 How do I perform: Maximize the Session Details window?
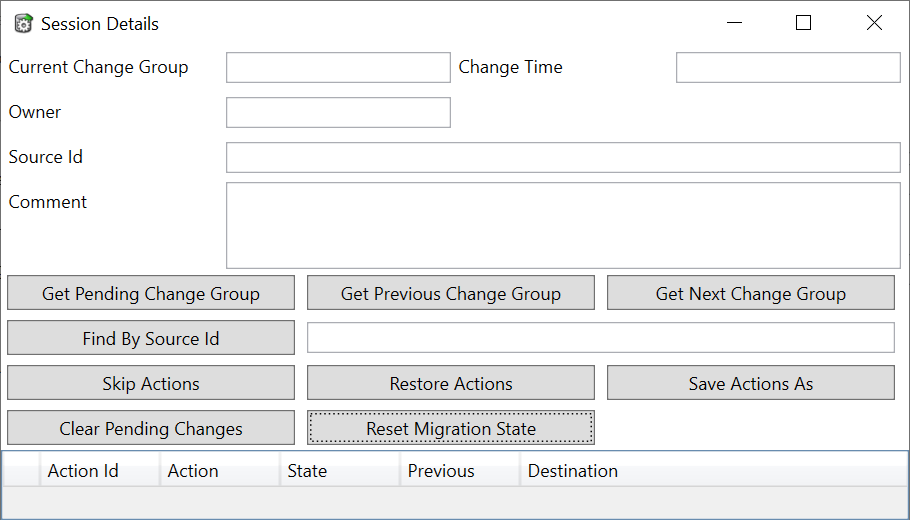pyautogui.click(x=803, y=23)
